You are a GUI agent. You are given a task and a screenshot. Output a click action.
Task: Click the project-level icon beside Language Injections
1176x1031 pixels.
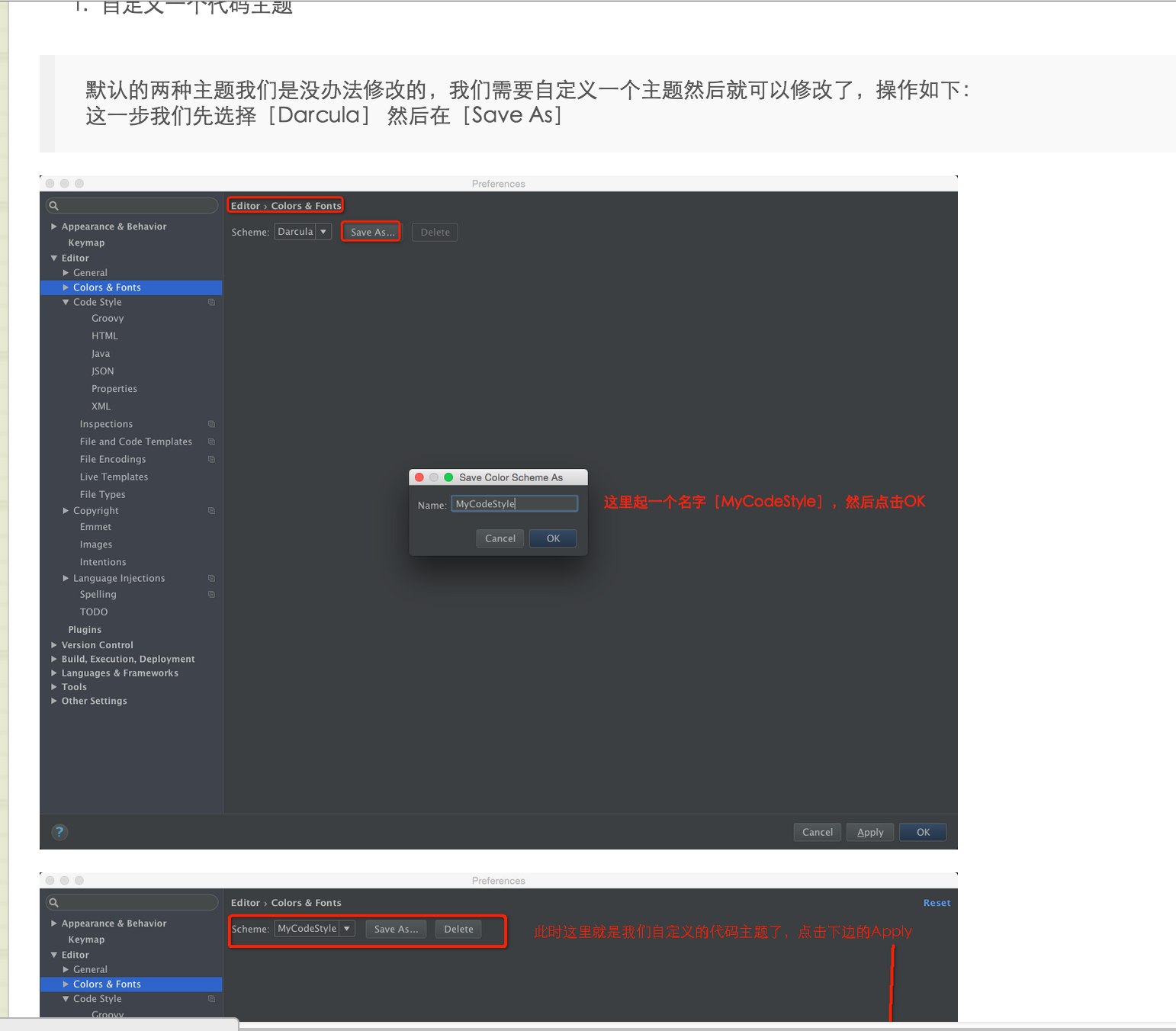click(x=211, y=578)
